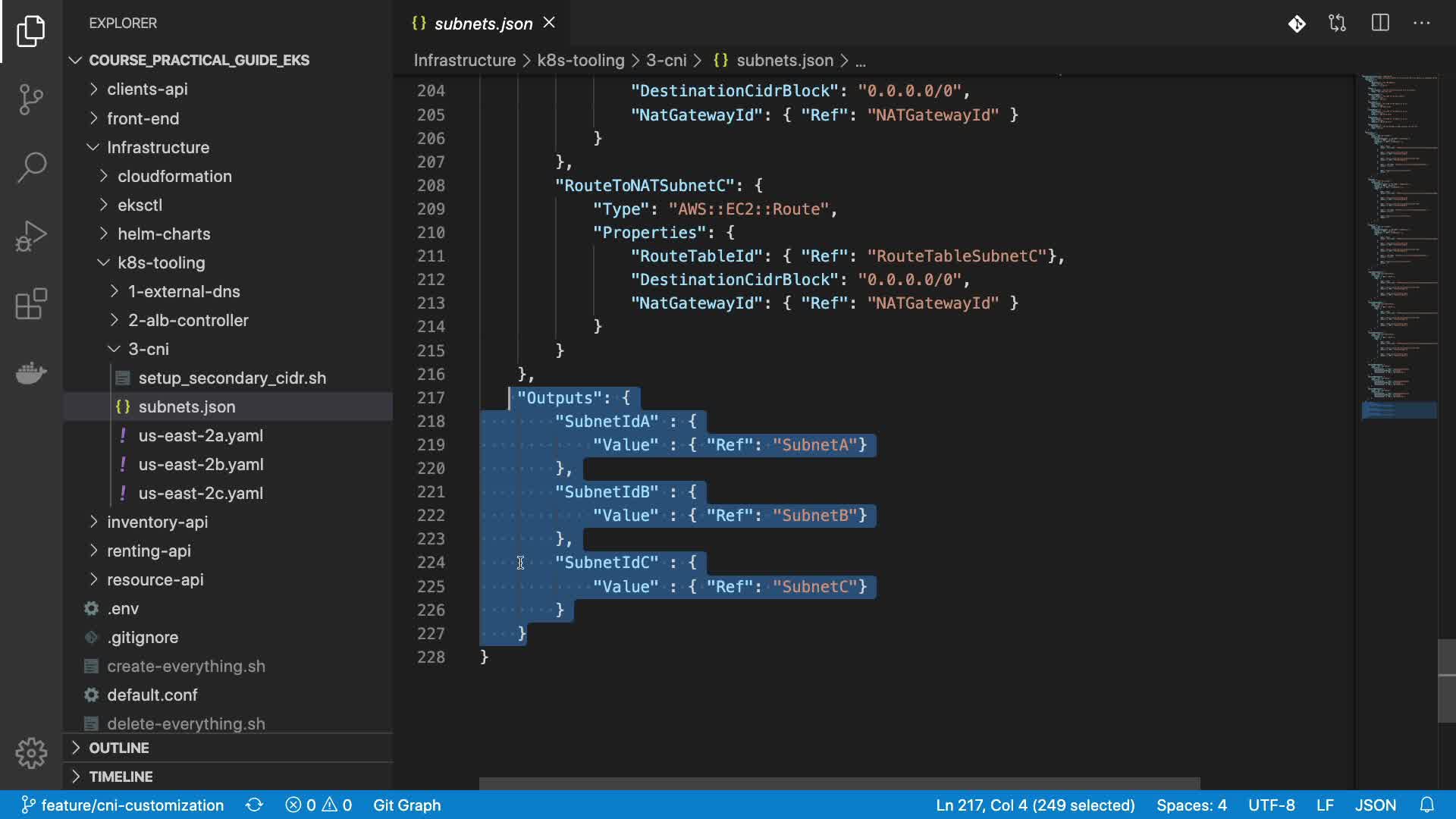Toggle split editor right

1380,23
